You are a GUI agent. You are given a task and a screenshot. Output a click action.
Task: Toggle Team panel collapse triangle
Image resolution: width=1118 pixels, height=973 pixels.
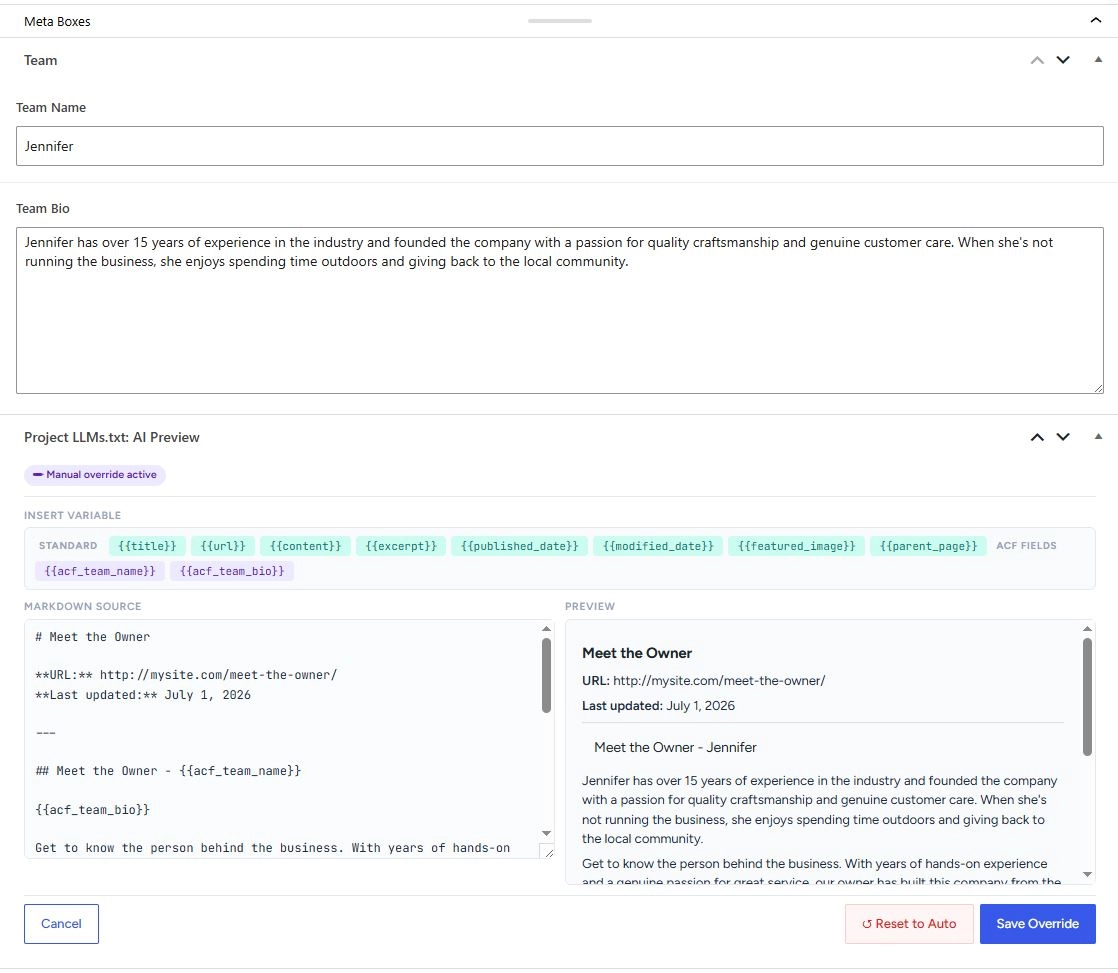click(1098, 60)
